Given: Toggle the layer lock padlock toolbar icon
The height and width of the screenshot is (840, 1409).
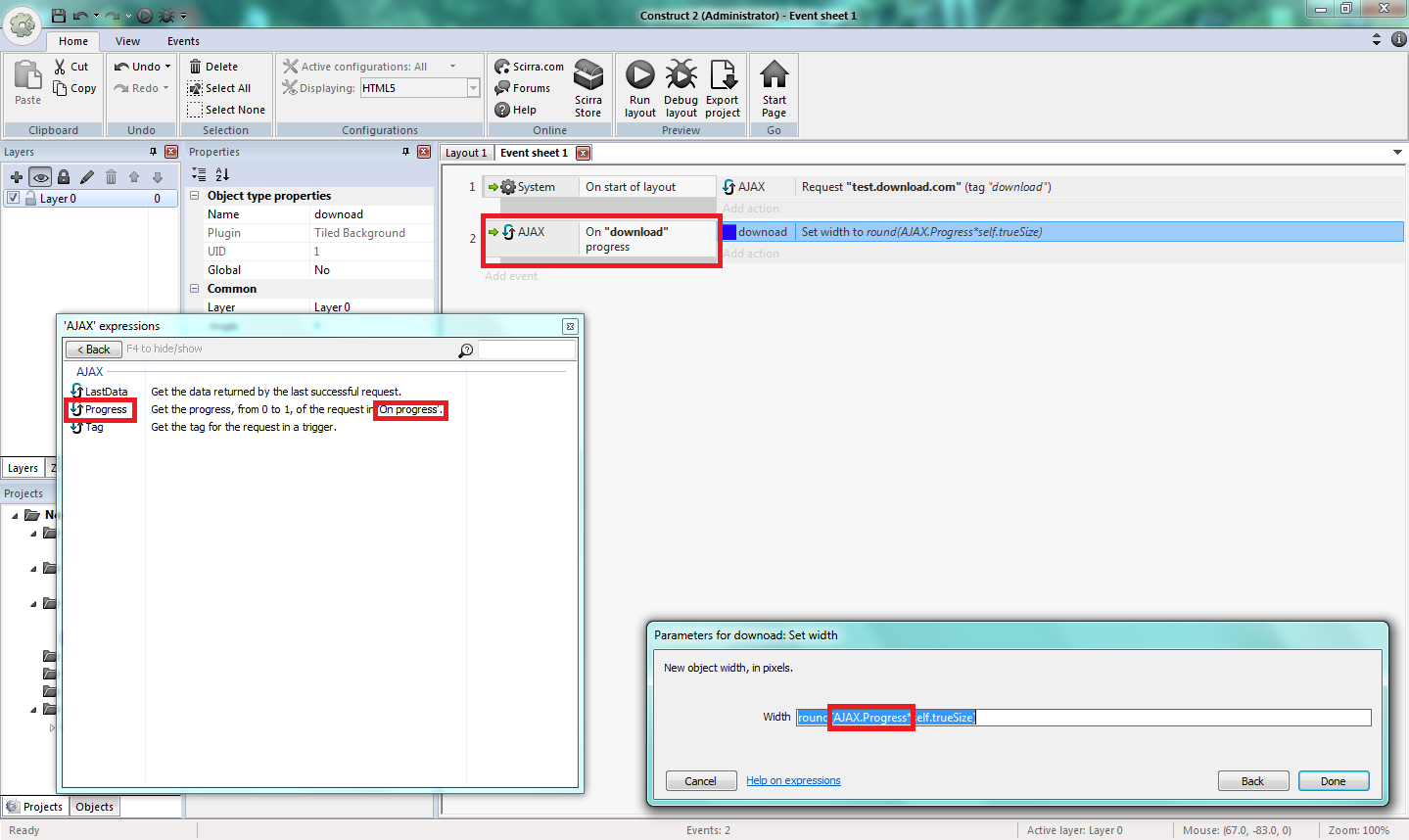Looking at the screenshot, I should click(x=64, y=177).
